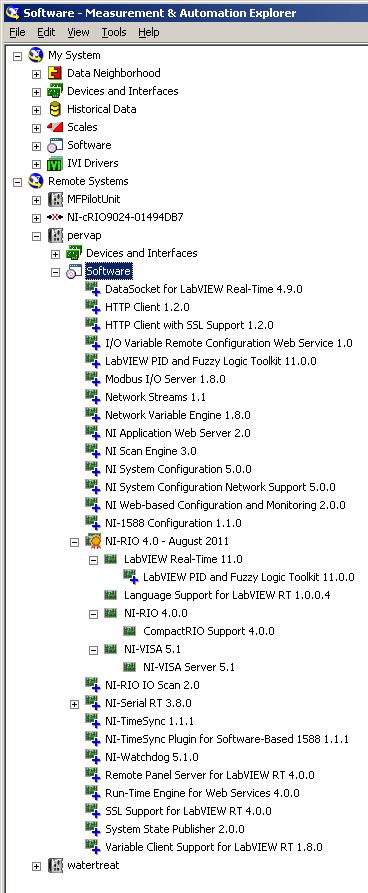Select NI System Configuration 5.0.0
Viewport: 368px width, 893px height.
coord(178,469)
